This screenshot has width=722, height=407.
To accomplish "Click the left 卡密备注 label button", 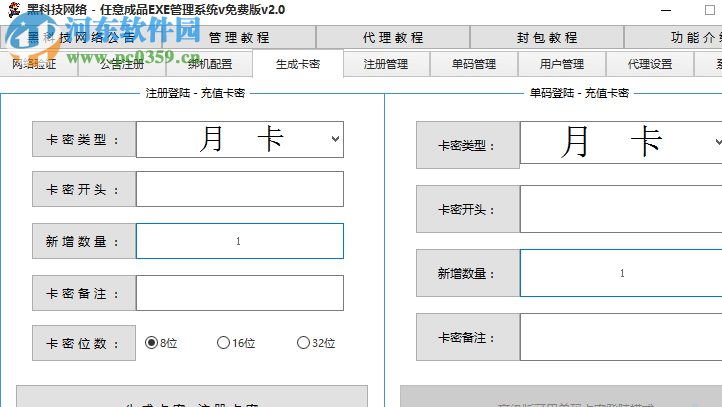I will click(x=84, y=293).
